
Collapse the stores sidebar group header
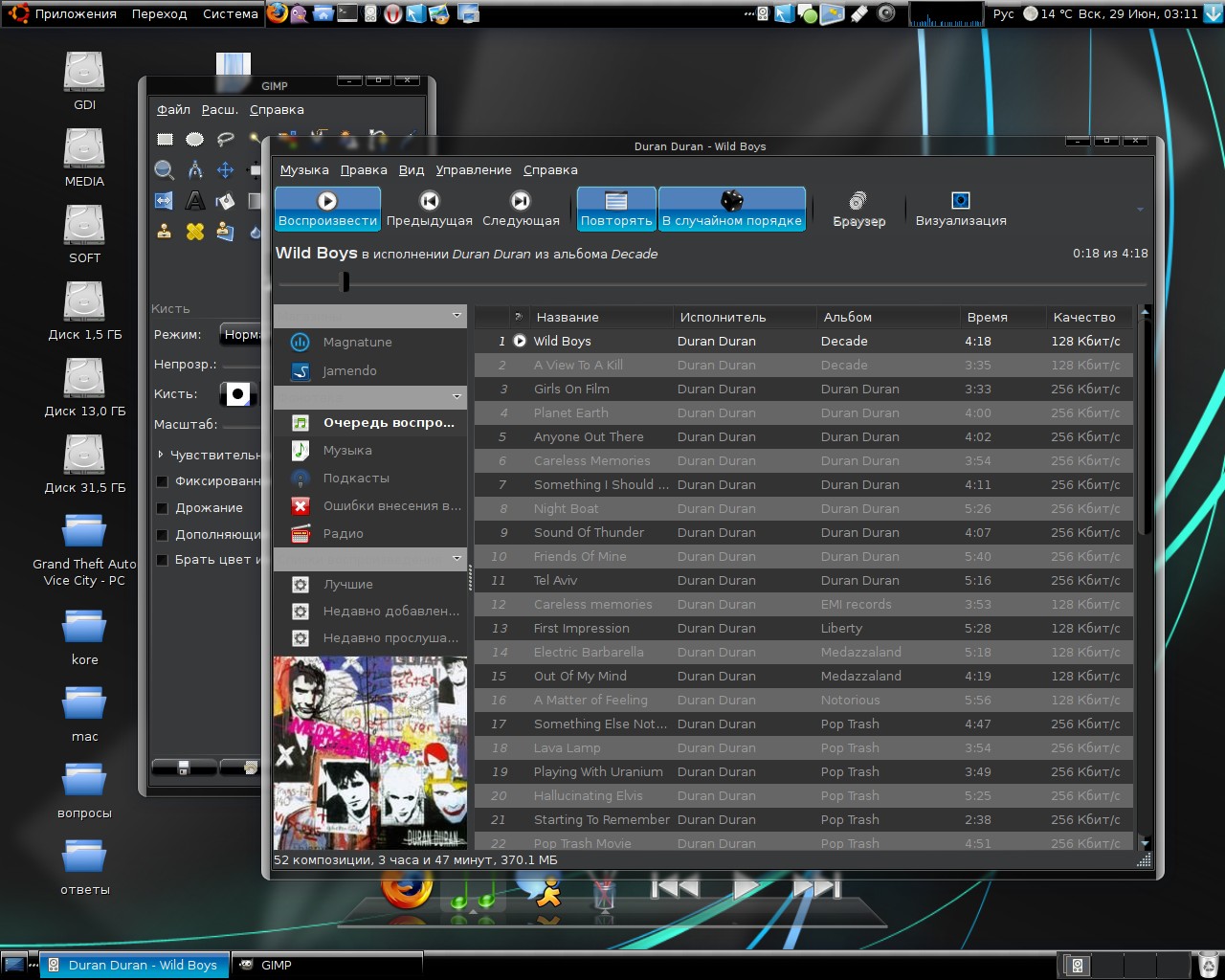pyautogui.click(x=370, y=315)
